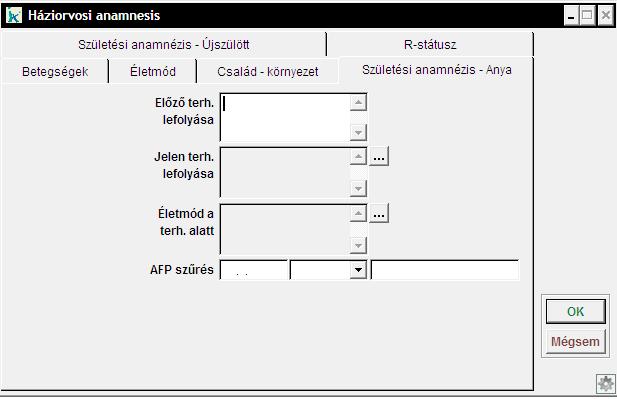Focus the Előző terh. lefolyása text area
The height and width of the screenshot is (399, 617).
pos(285,117)
